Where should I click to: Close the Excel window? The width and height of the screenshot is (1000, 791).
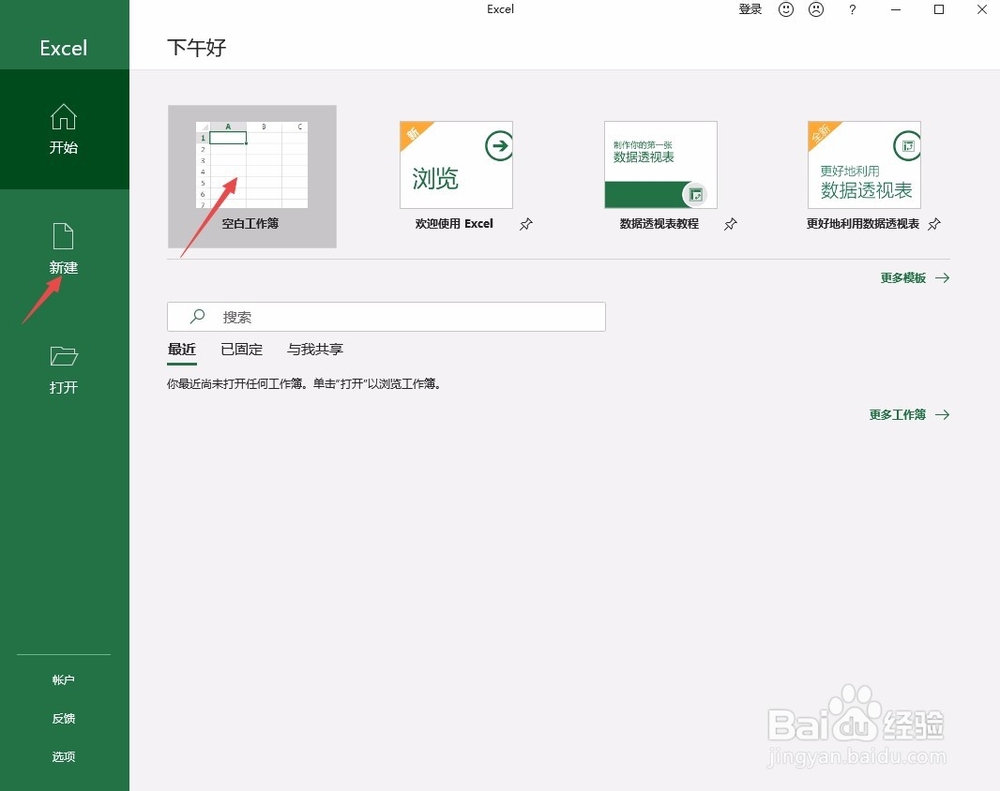(982, 10)
